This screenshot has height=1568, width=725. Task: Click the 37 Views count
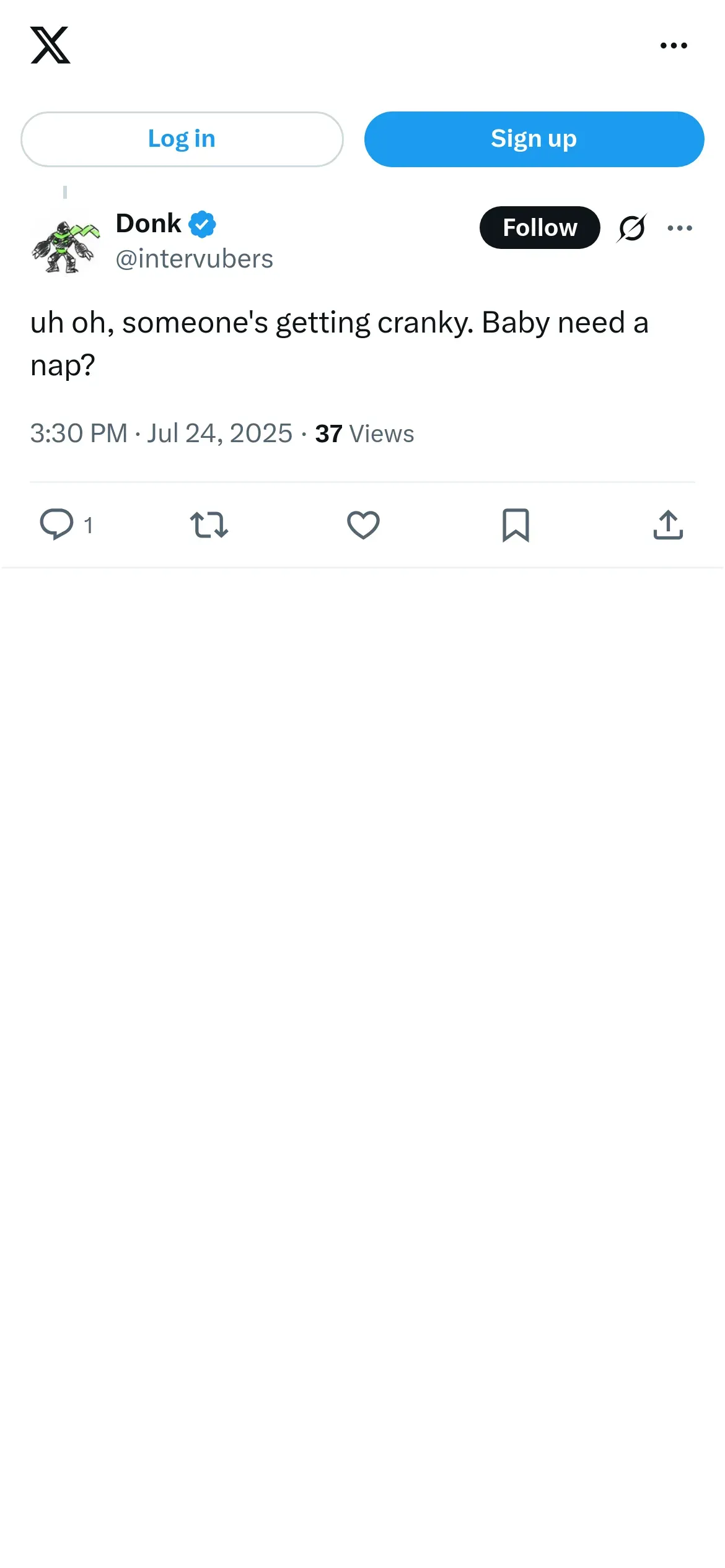pos(364,433)
